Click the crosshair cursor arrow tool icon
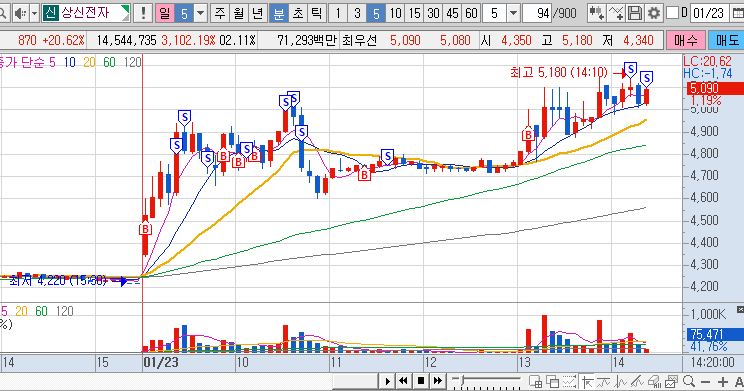Viewport: 744px width, 391px height. (587, 381)
